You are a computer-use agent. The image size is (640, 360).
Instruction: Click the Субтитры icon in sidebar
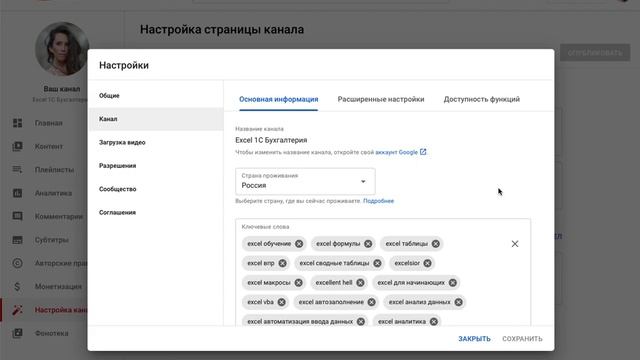coord(18,240)
